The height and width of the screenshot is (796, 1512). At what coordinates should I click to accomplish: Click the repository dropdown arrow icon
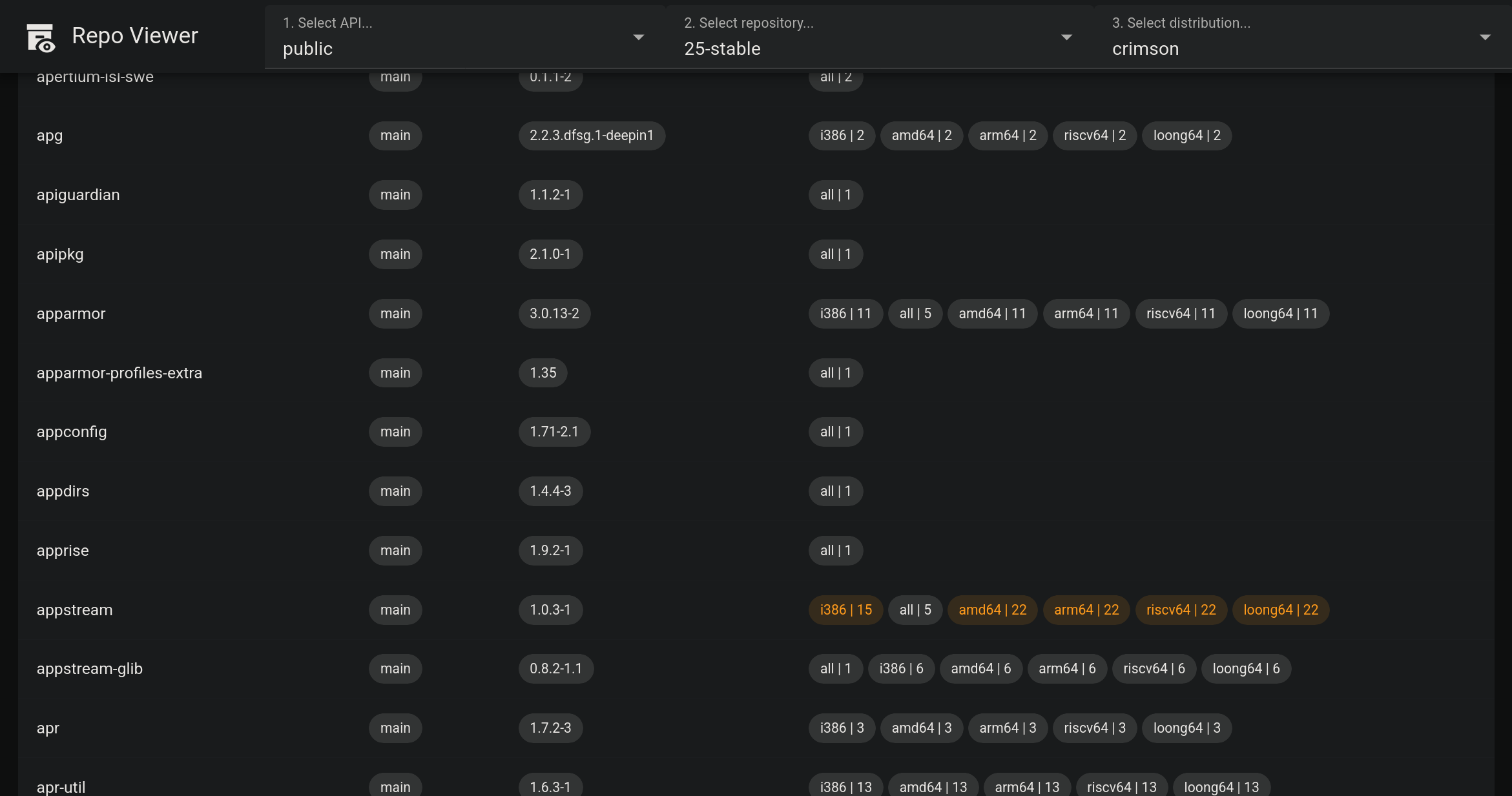[1066, 37]
